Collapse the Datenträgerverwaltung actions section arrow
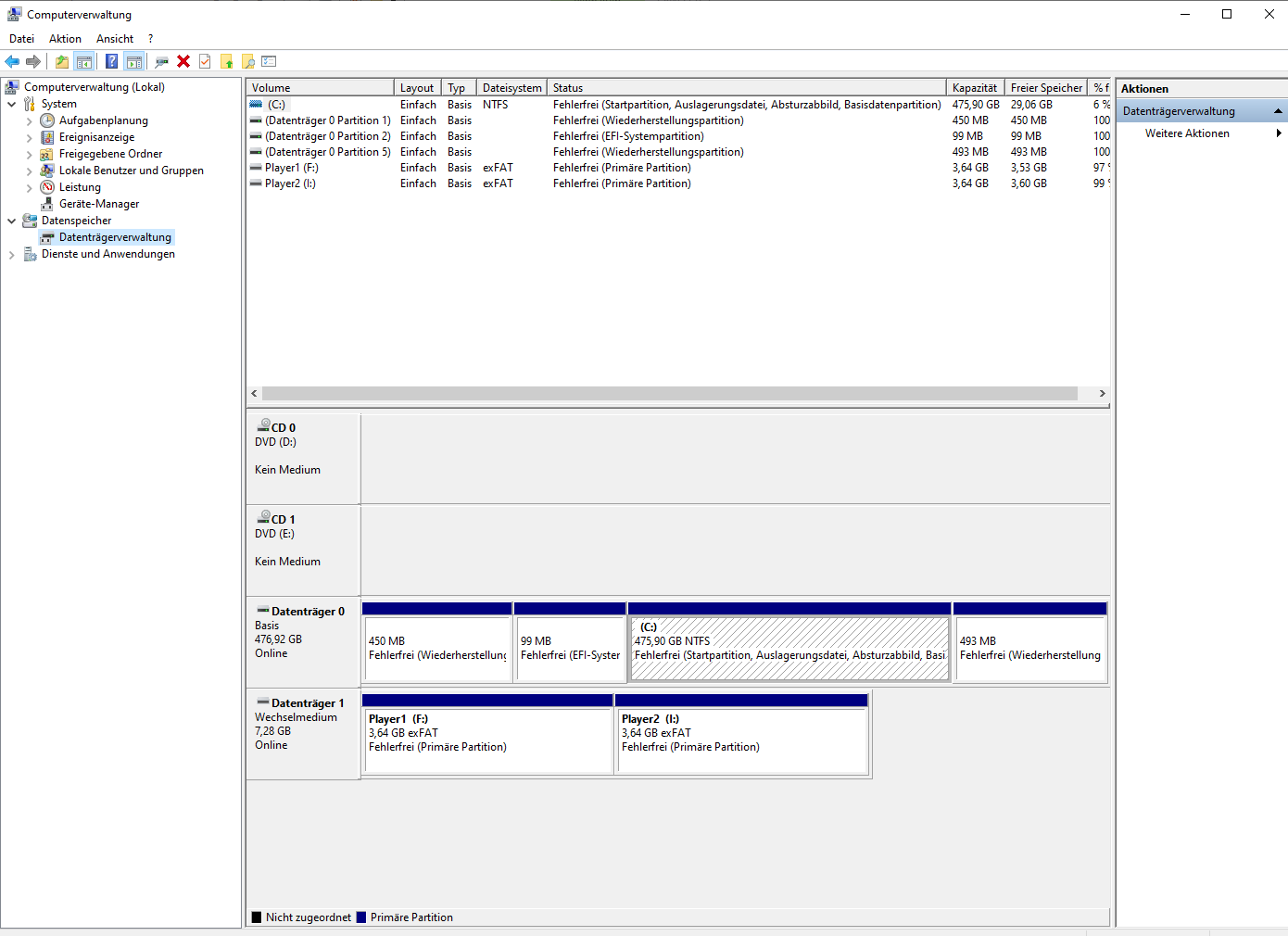 click(1278, 111)
